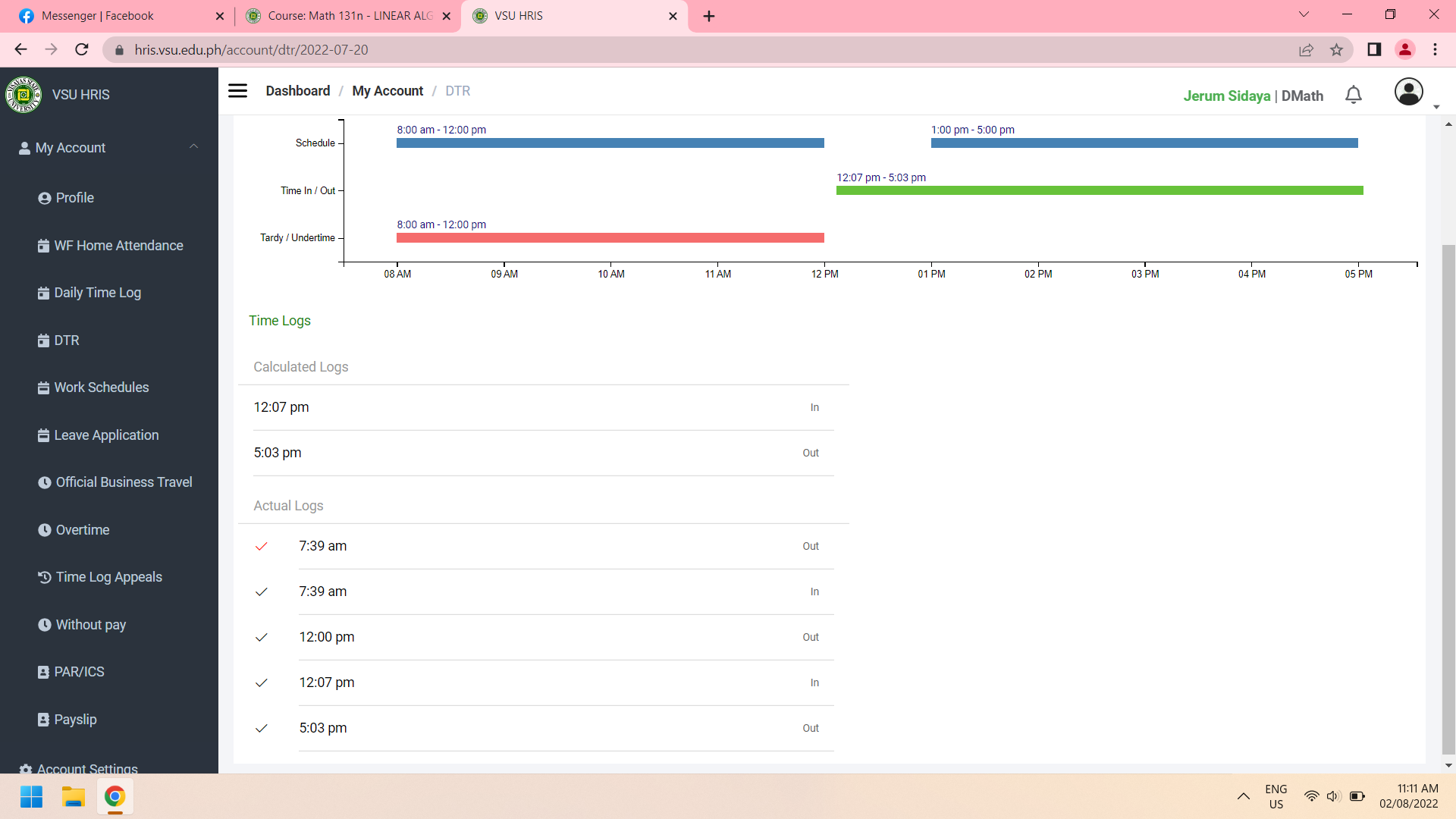The image size is (1456, 819).
Task: Open Time Log Appeals in sidebar
Action: click(x=108, y=577)
